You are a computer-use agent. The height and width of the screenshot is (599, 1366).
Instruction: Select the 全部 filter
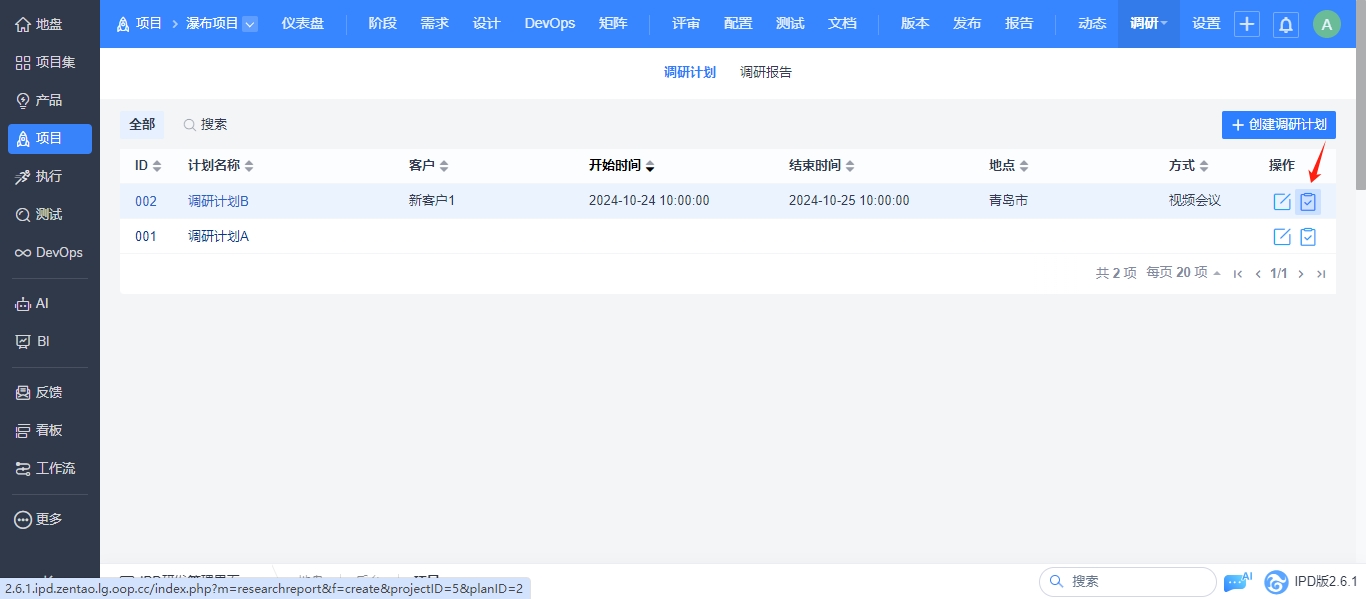tap(142, 124)
